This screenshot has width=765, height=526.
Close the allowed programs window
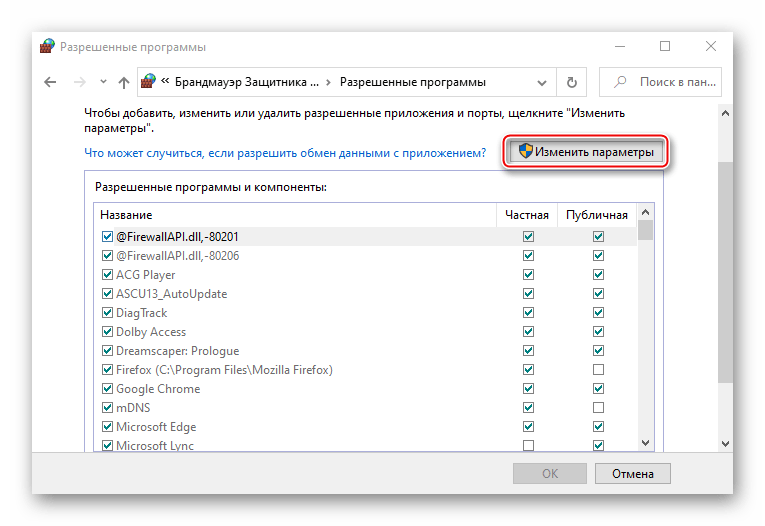tap(711, 46)
